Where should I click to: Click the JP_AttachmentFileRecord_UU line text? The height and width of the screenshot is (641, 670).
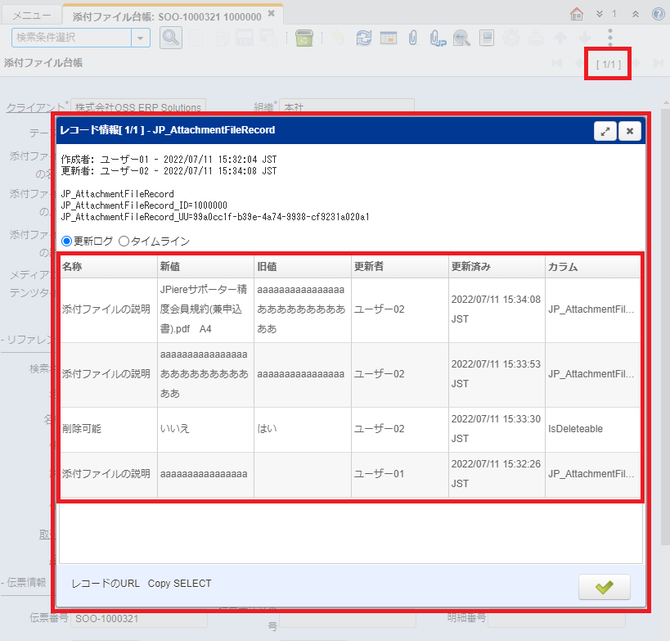click(215, 217)
